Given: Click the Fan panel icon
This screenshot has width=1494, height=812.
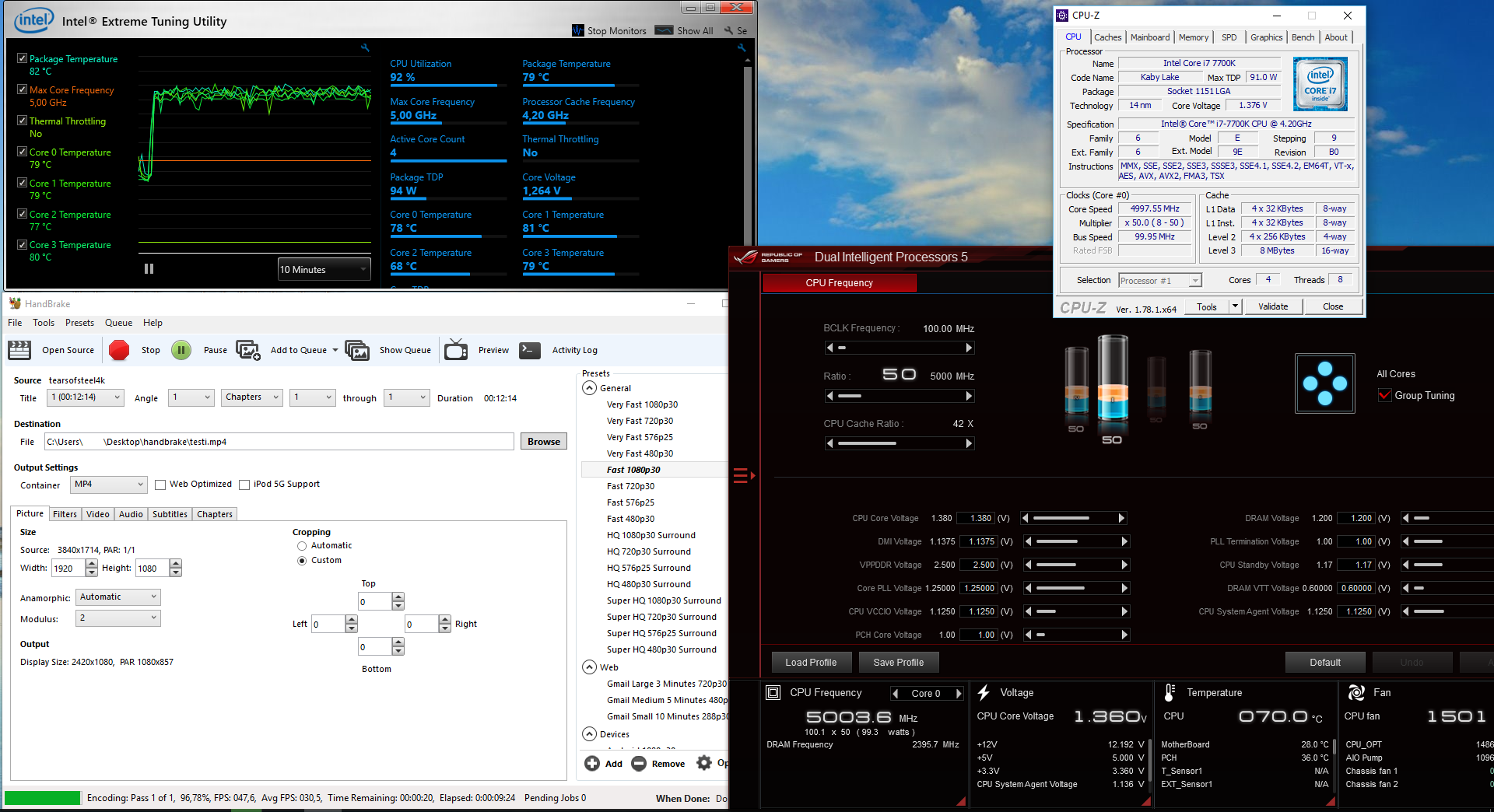Looking at the screenshot, I should [x=1356, y=692].
